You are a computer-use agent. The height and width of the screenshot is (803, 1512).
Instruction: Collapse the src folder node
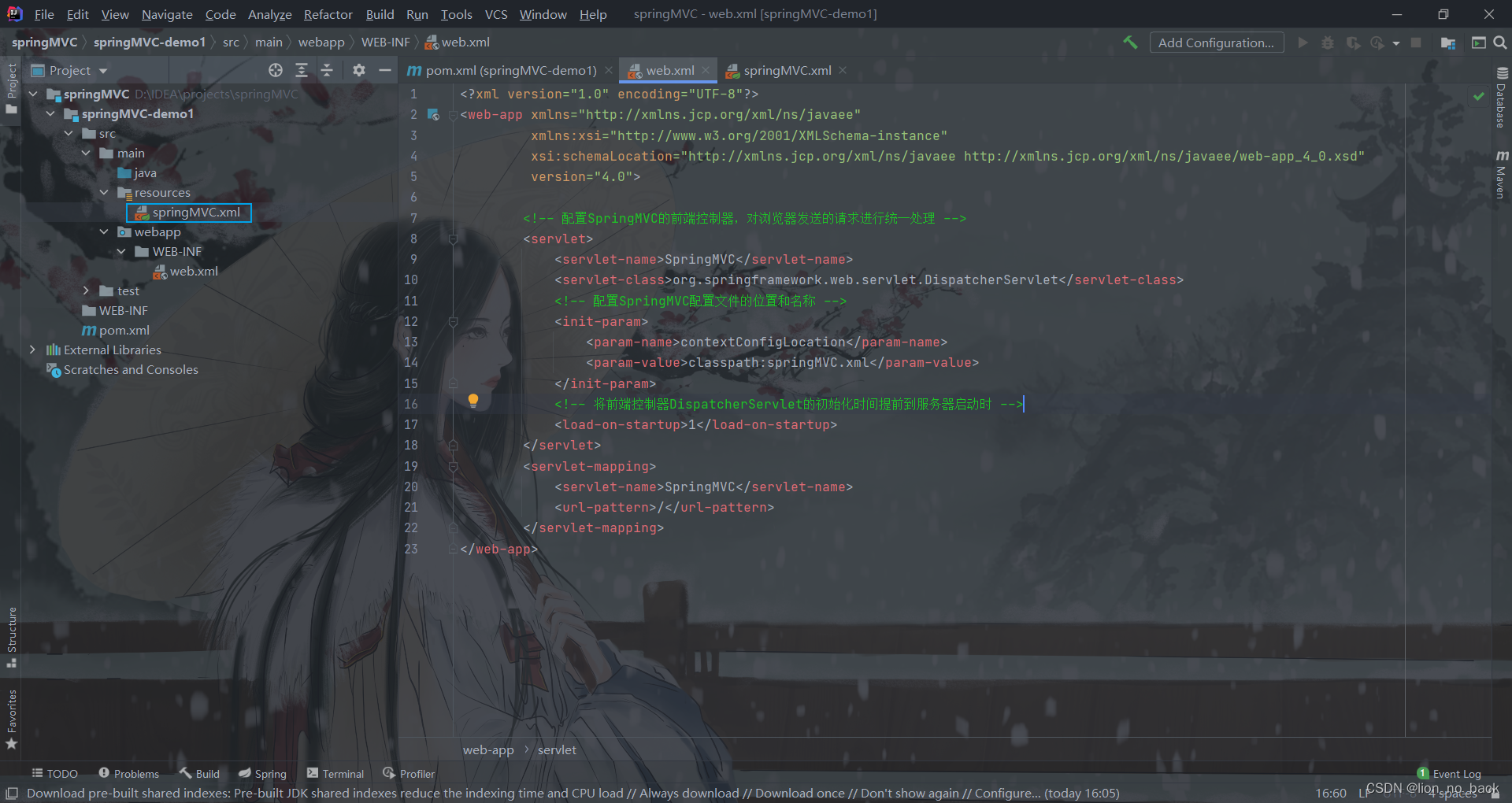[69, 133]
